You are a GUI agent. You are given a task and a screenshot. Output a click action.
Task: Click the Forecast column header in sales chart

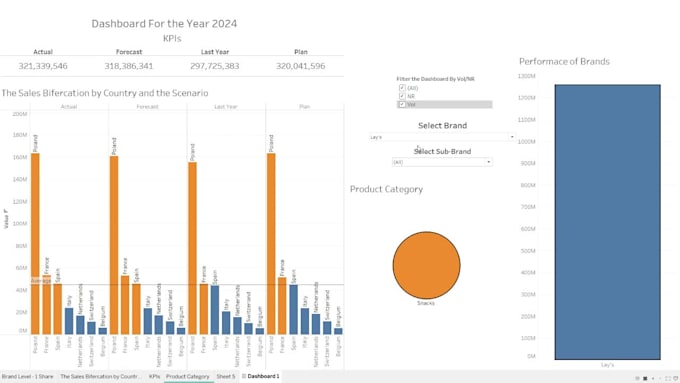pos(147,107)
